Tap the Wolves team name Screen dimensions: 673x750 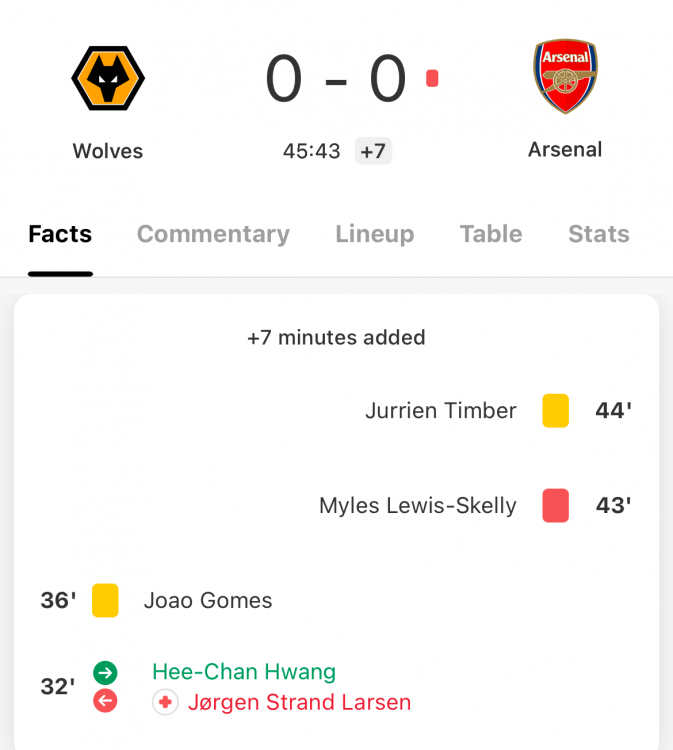point(108,151)
